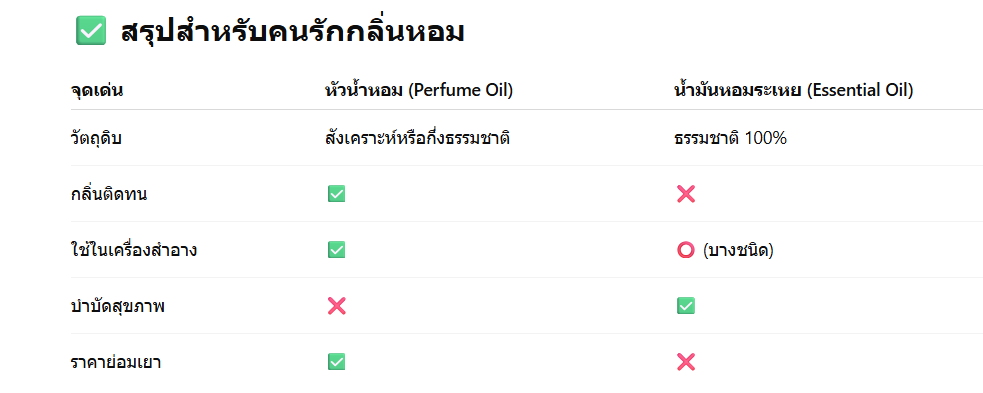Click the green check in บำบัดสุขภาพ row
Image resolution: width=983 pixels, height=393 pixels.
[x=686, y=306]
